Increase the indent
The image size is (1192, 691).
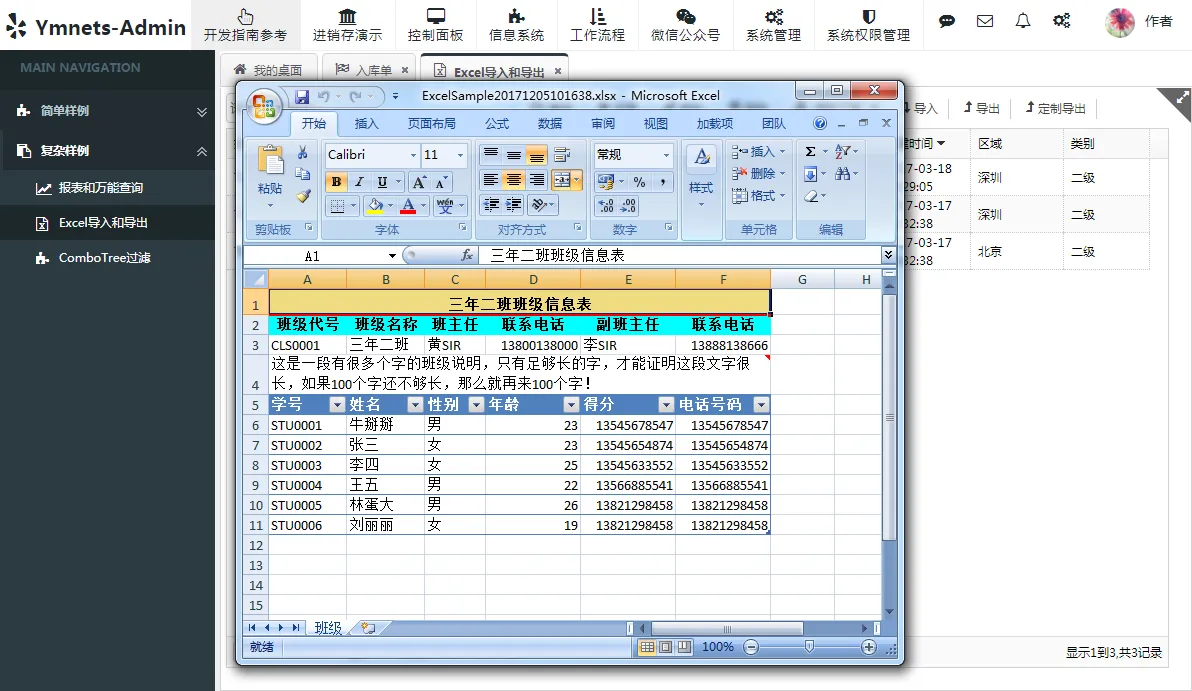514,204
